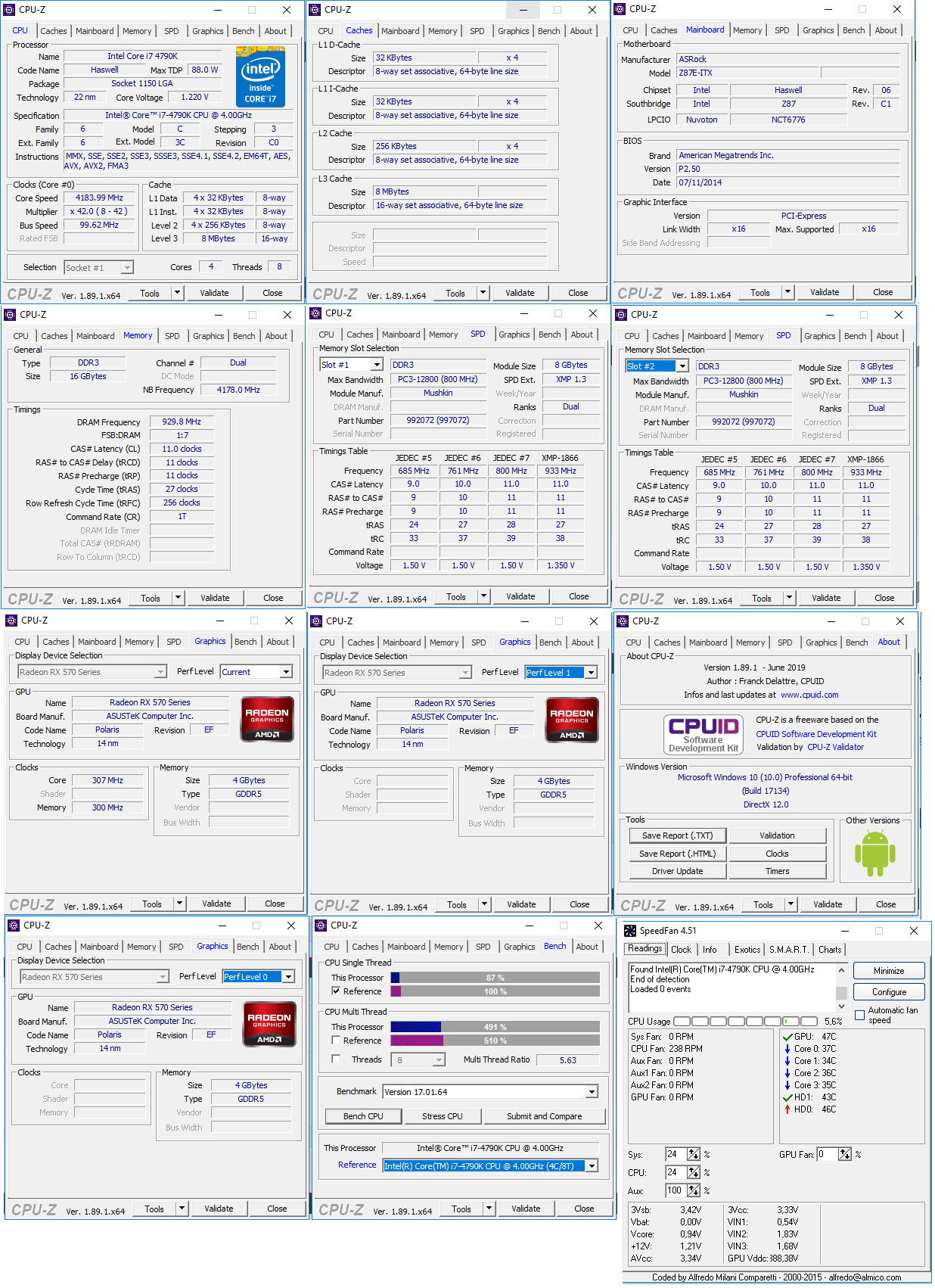The image size is (935, 1288).
Task: Click Submit and Compare button
Action: tap(545, 1116)
